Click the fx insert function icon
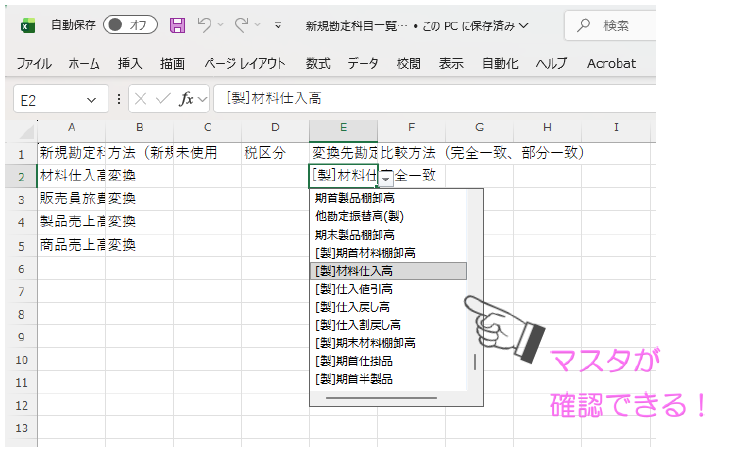Screen dimensions: 737x454 point(187,98)
